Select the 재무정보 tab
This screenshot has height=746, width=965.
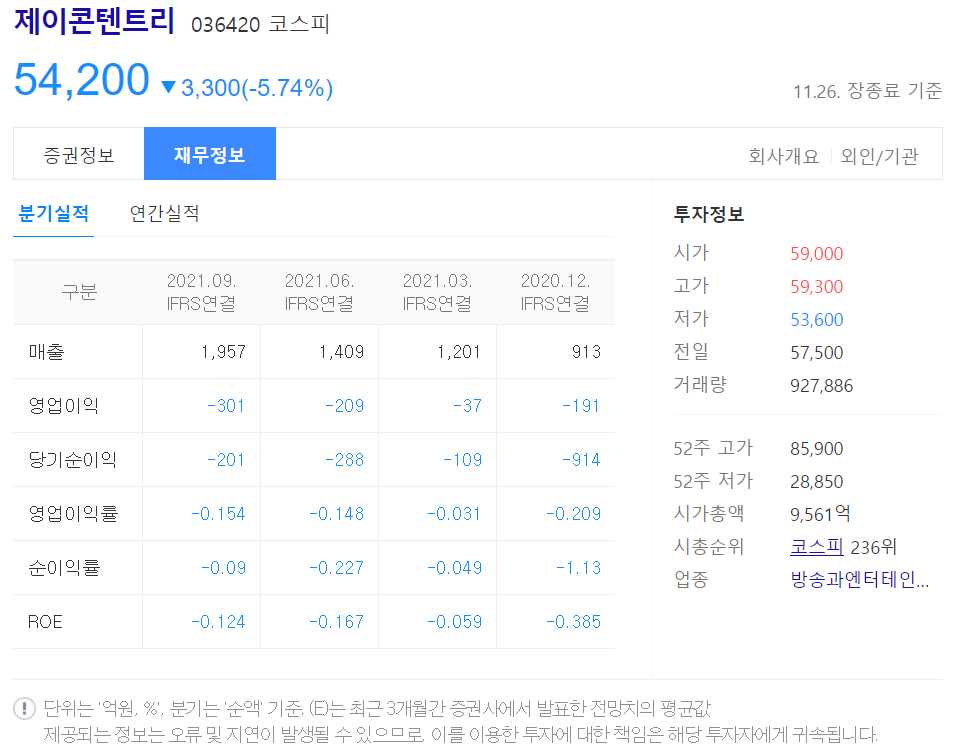pos(210,154)
